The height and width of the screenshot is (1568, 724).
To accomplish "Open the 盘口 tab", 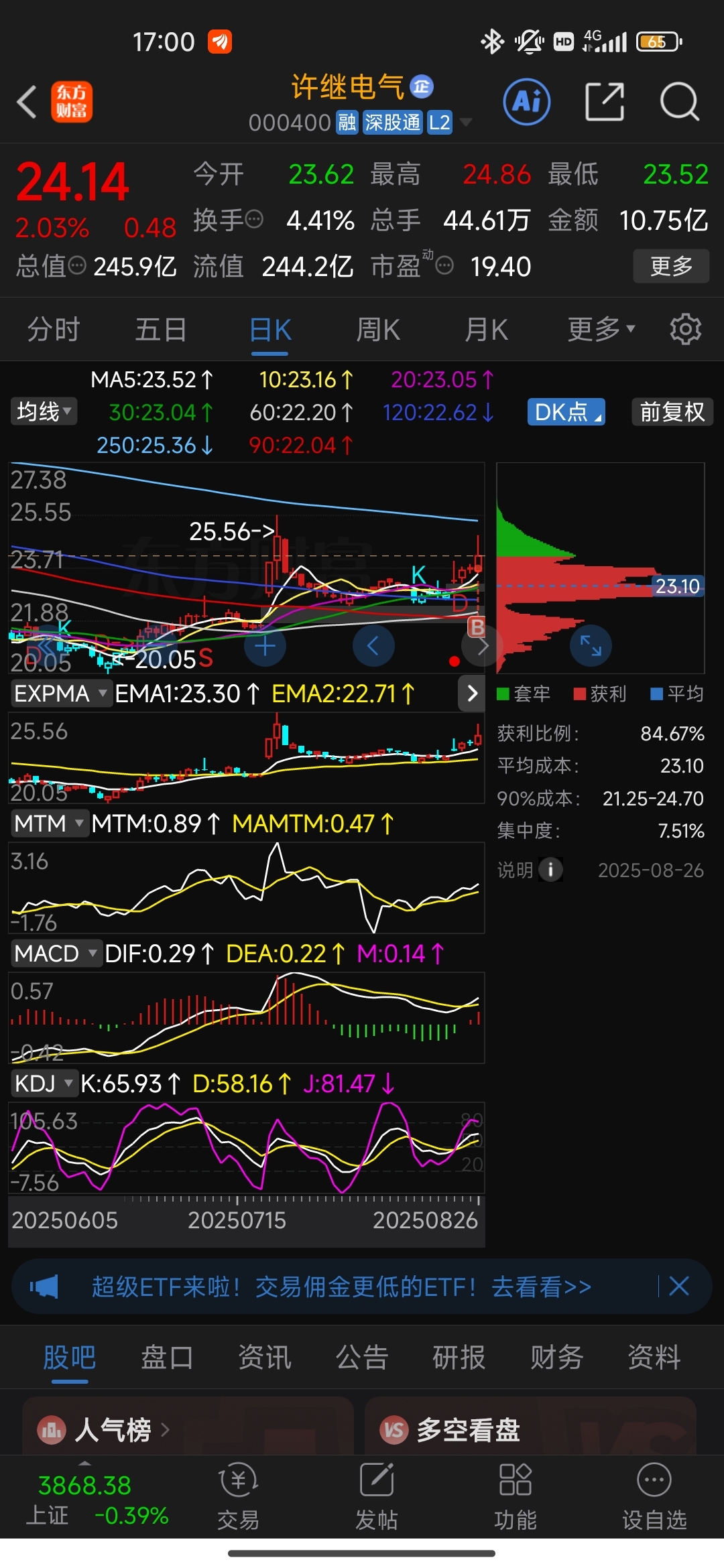I will point(167,1358).
